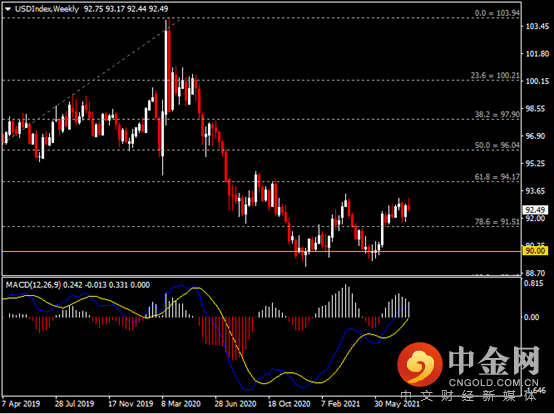Select the 38.2 = 97.90 Fibonacci level
554x414 pixels.
coord(497,114)
